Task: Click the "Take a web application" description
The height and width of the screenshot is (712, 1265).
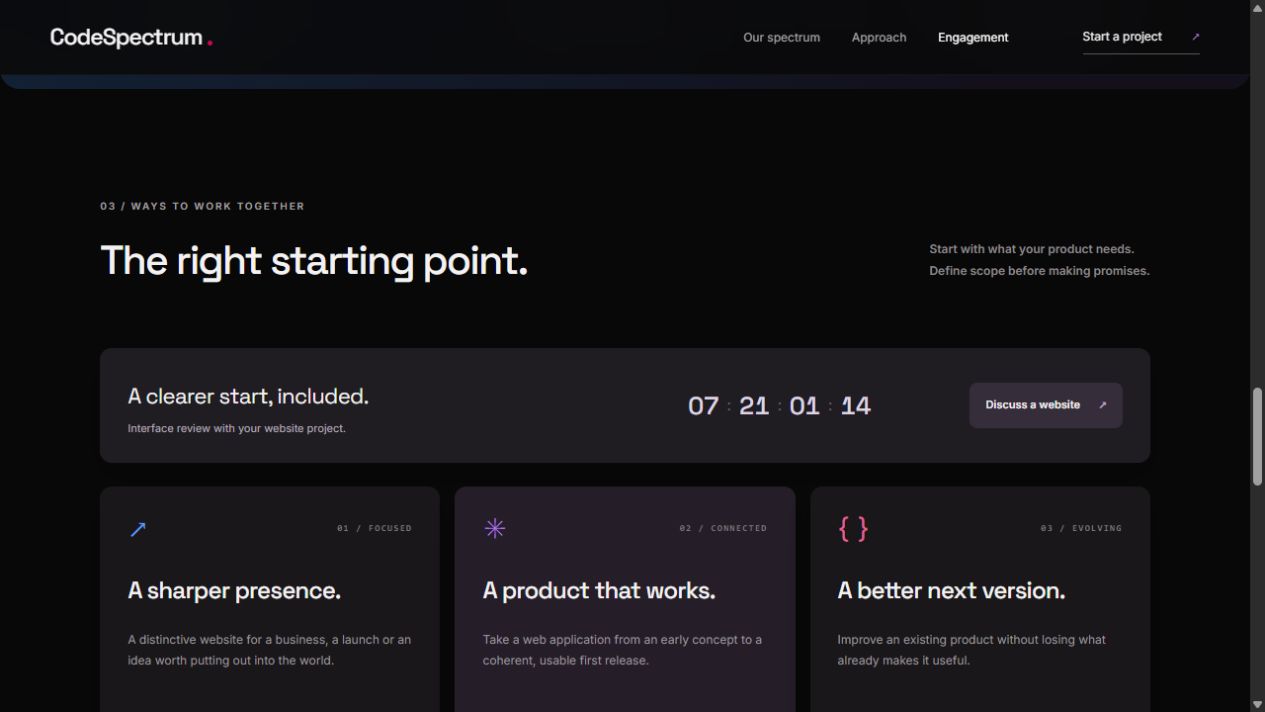Action: click(622, 650)
